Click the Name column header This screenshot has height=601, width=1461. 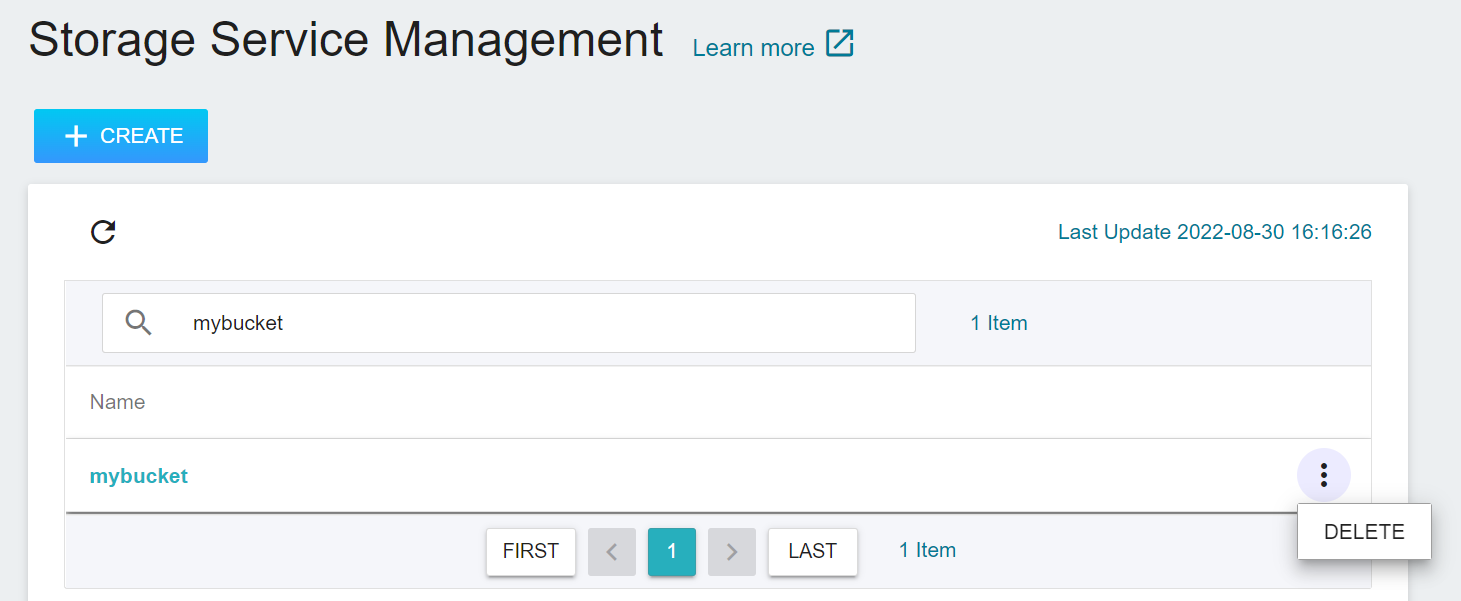click(117, 402)
